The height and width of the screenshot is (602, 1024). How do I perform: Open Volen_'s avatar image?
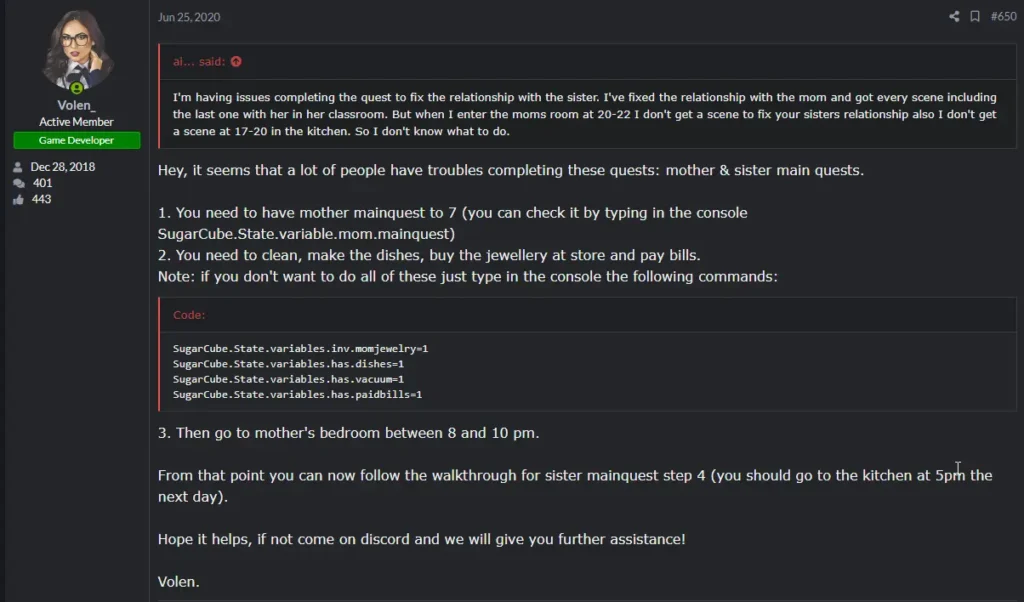point(77,48)
